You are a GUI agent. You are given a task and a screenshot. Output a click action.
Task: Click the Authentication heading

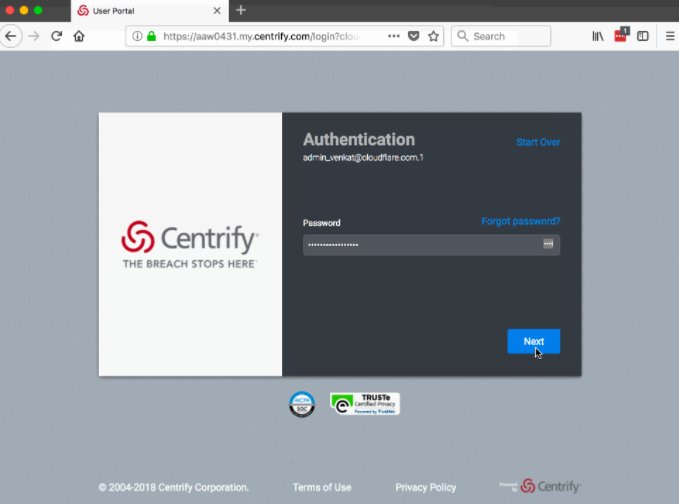[359, 139]
